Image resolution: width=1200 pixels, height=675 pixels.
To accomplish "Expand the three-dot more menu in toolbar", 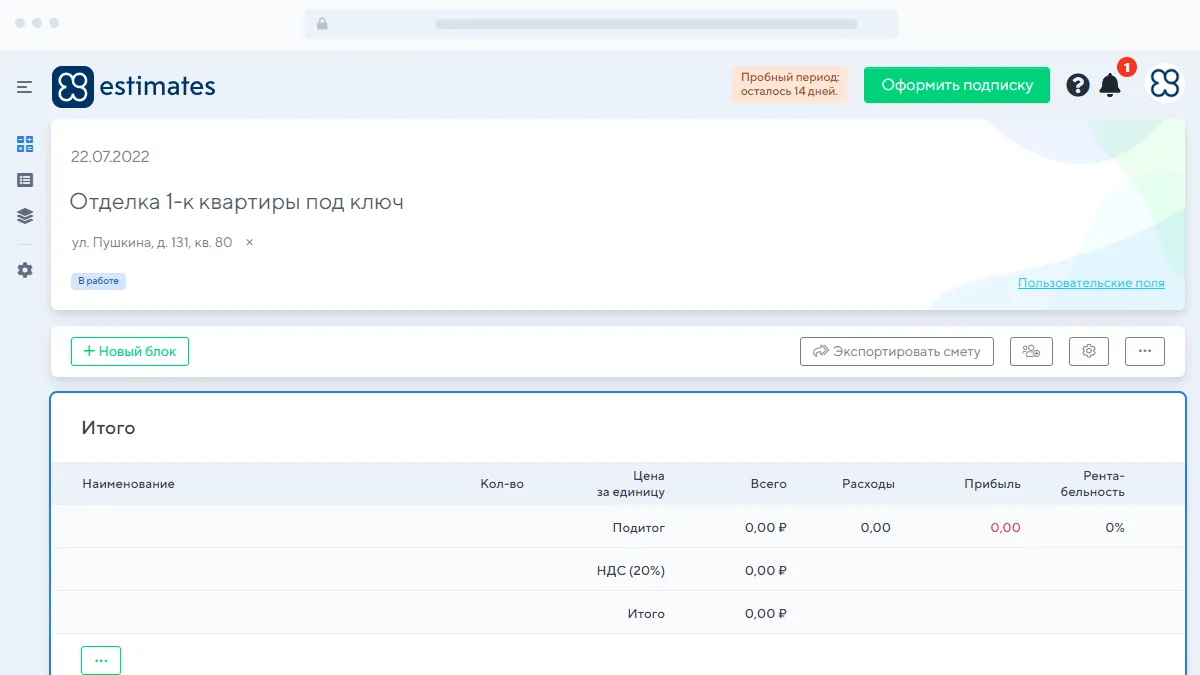I will pos(1144,351).
